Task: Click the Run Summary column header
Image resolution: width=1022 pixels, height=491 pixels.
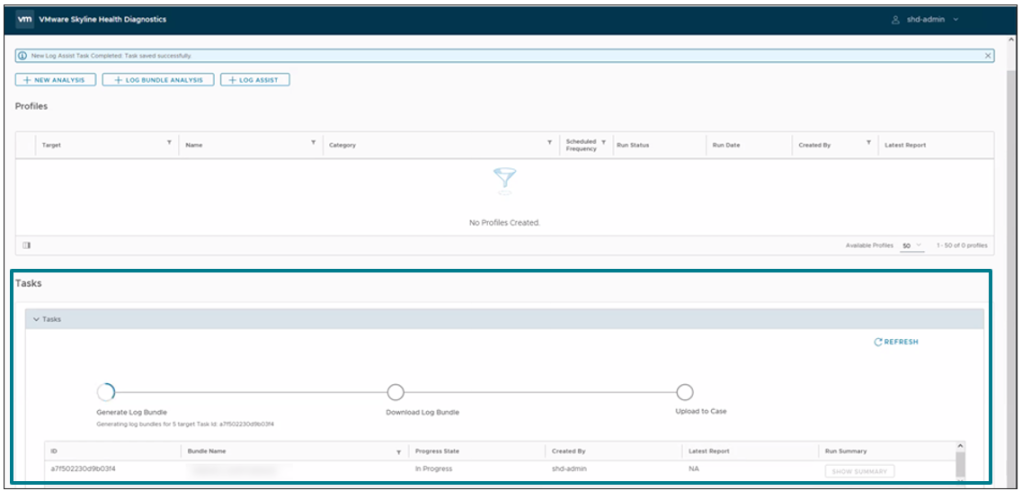Action: (845, 451)
